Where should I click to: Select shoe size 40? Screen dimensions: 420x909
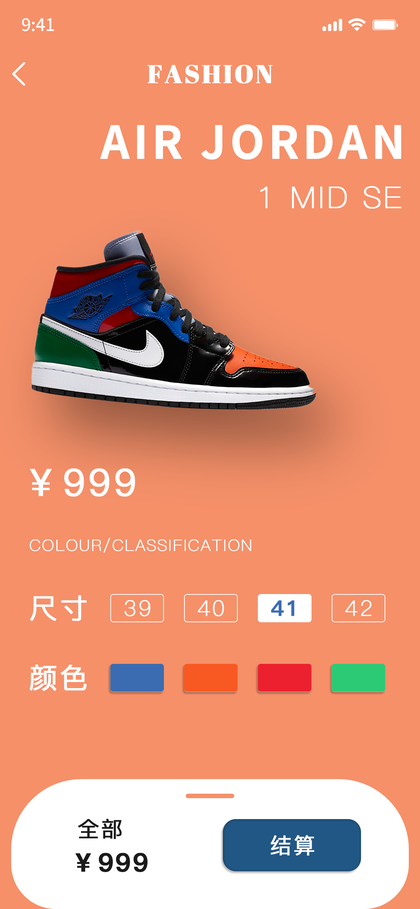click(x=211, y=608)
